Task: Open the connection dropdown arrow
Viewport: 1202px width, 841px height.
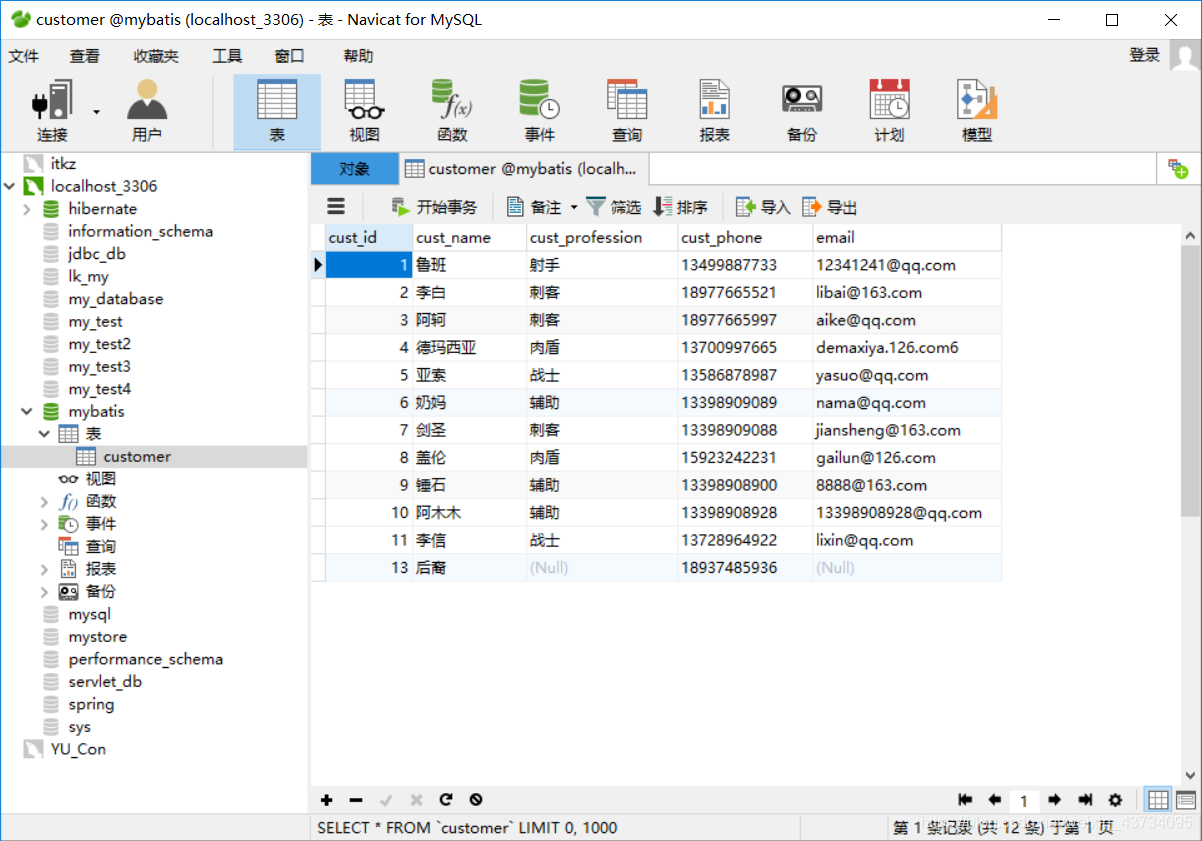Action: tap(97, 111)
